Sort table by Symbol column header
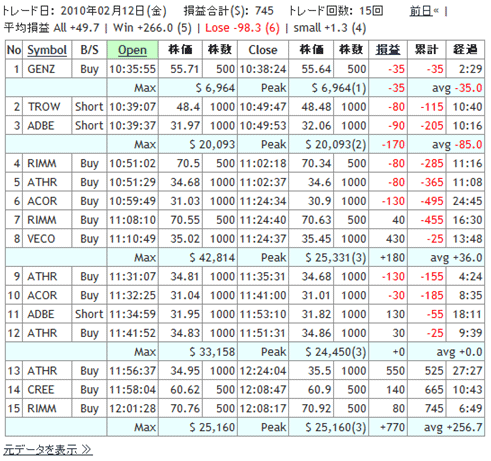Viewport: 491px width, 461px height. point(47,50)
